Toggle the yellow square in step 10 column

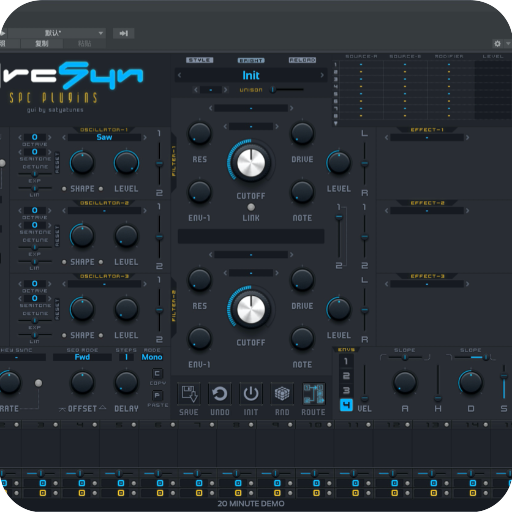[316, 493]
